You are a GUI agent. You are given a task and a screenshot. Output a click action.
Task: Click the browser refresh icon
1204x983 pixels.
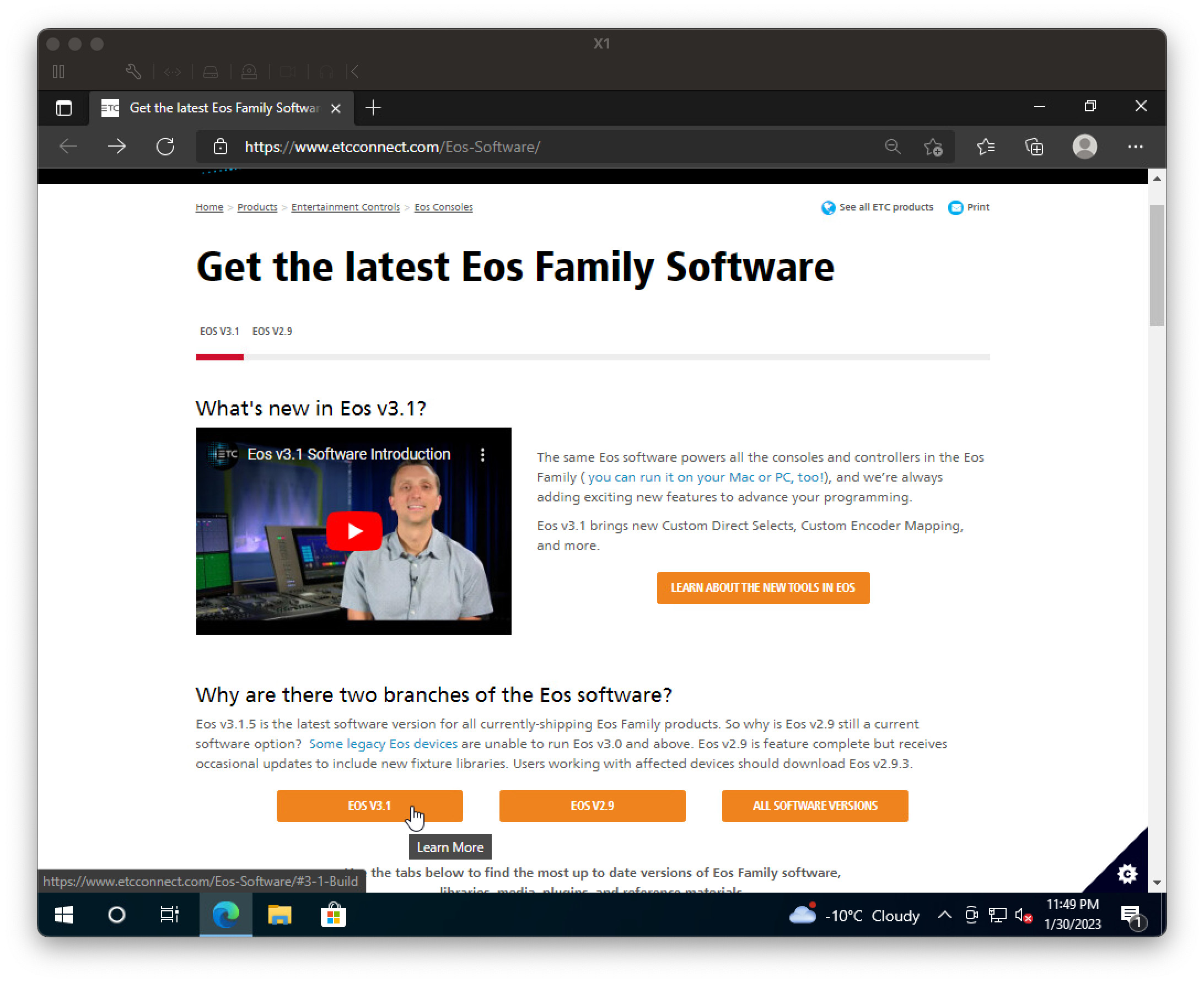pyautogui.click(x=165, y=147)
